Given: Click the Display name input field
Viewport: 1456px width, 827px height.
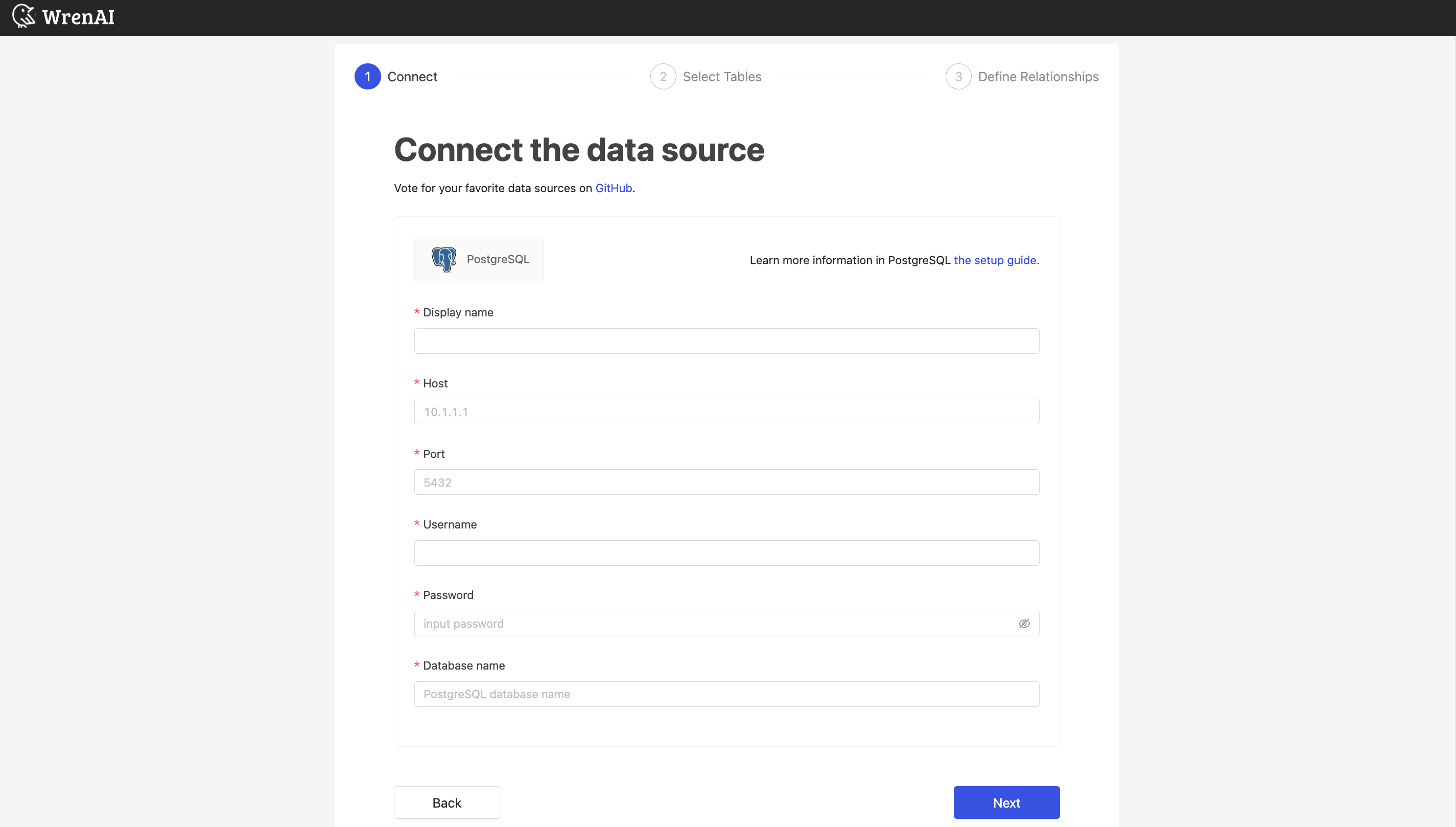Looking at the screenshot, I should point(727,341).
